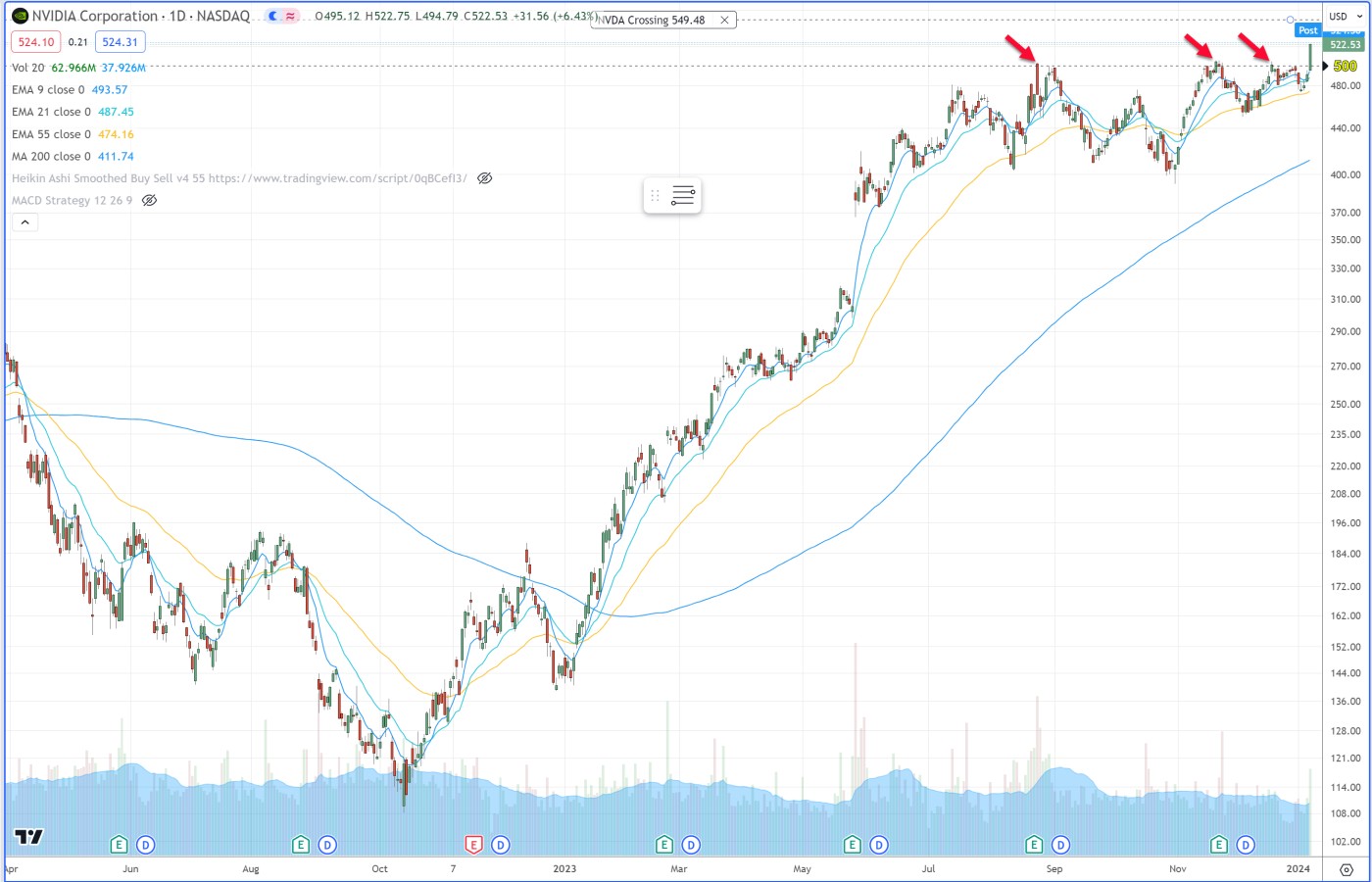Select the MA 200 close 0 indicator legend
Screen dimensions: 1372x882
pos(51,156)
